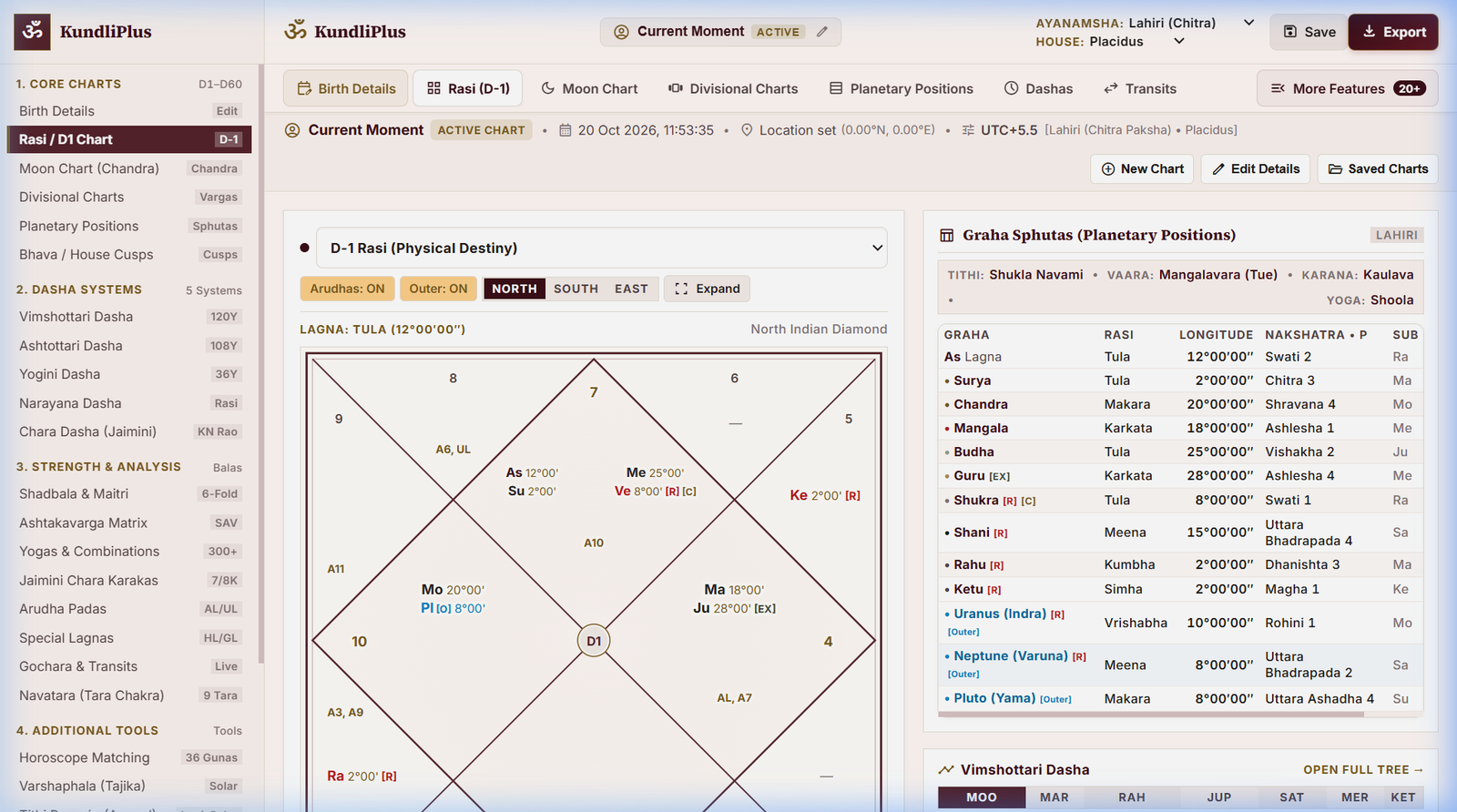Screen dimensions: 1457x812
Task: Open the Planetary Positions tab
Action: pos(902,88)
